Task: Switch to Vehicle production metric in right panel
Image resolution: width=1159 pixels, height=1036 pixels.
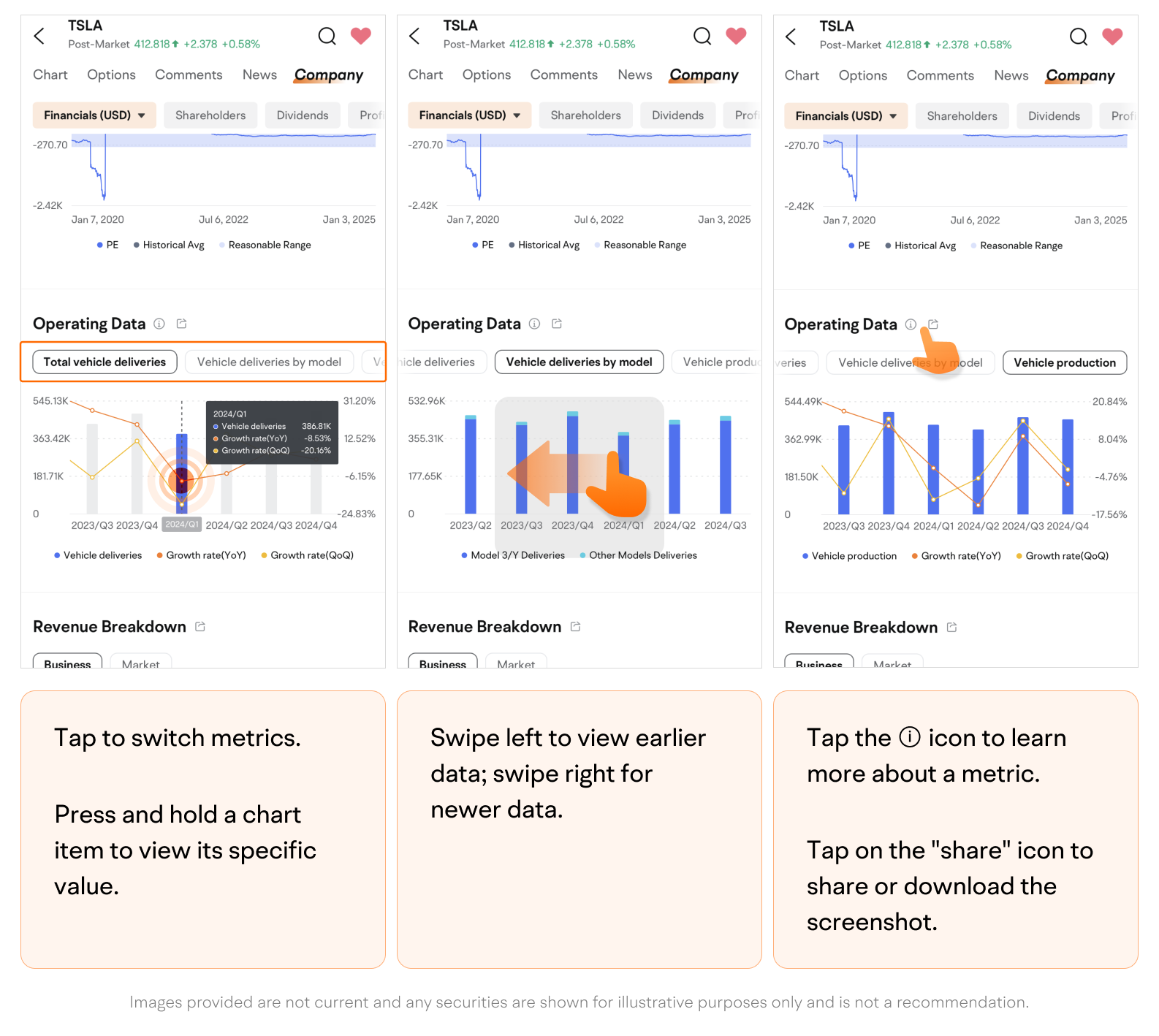Action: click(1064, 362)
